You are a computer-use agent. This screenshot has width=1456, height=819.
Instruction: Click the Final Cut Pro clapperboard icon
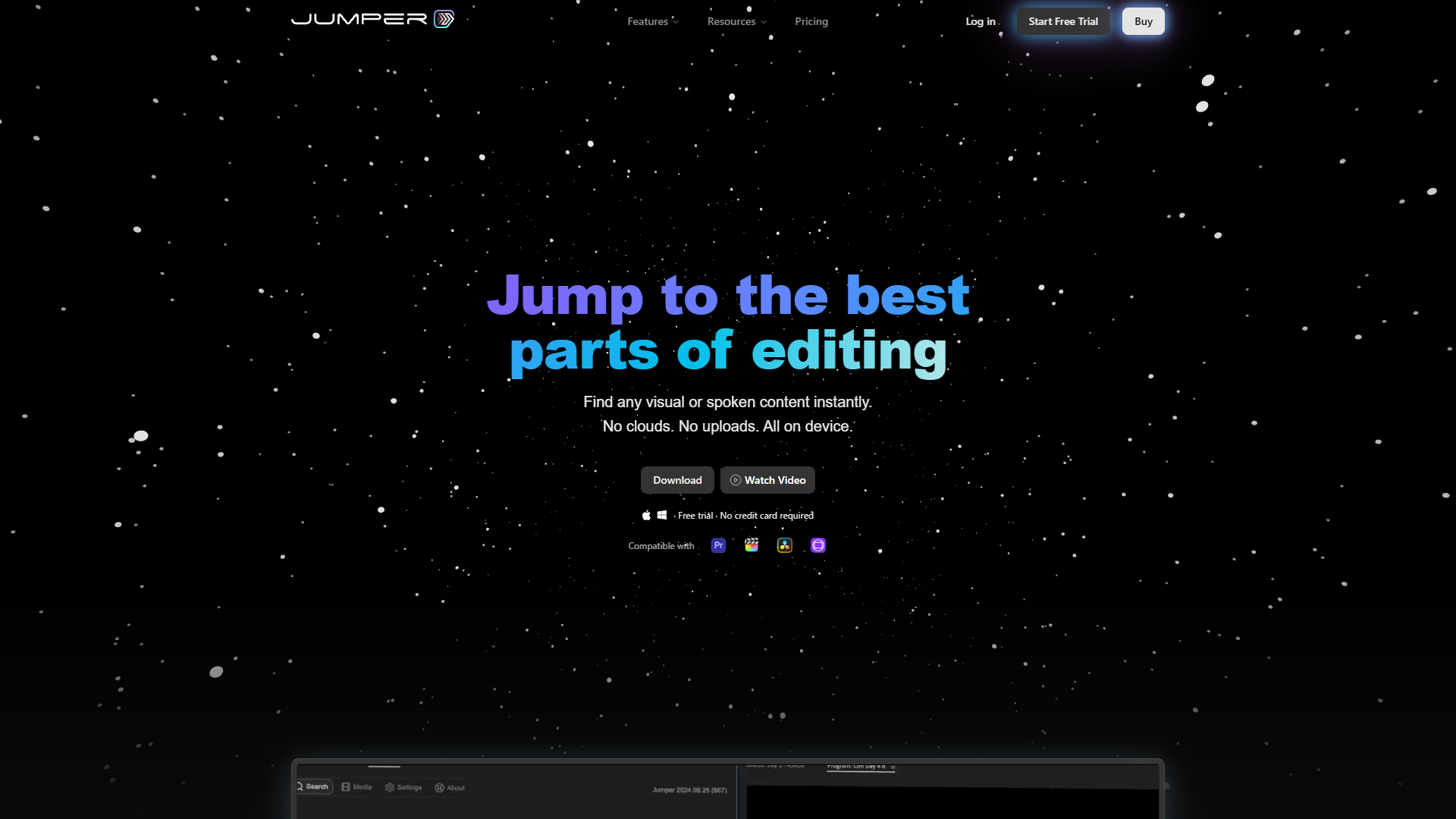[752, 545]
